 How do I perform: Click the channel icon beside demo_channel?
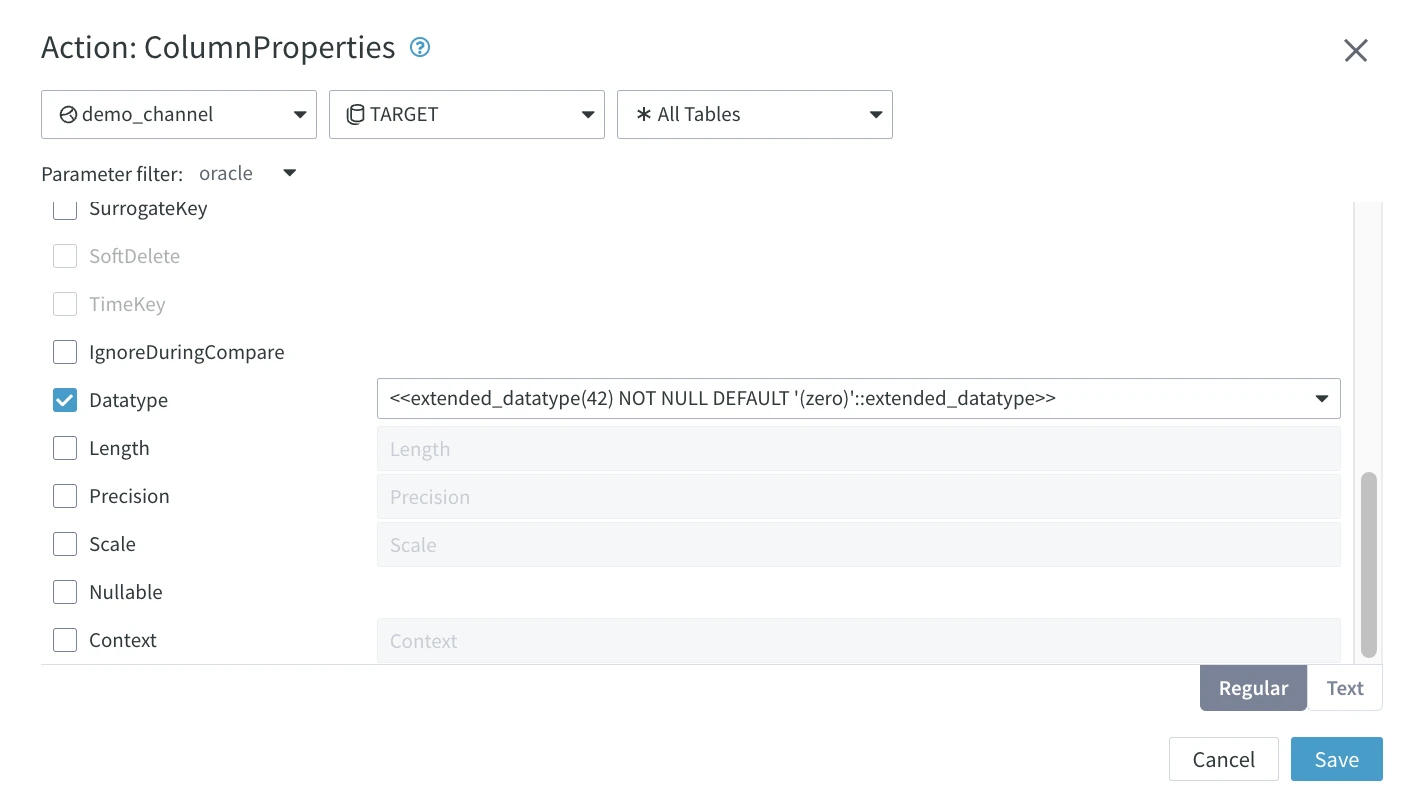tap(67, 114)
